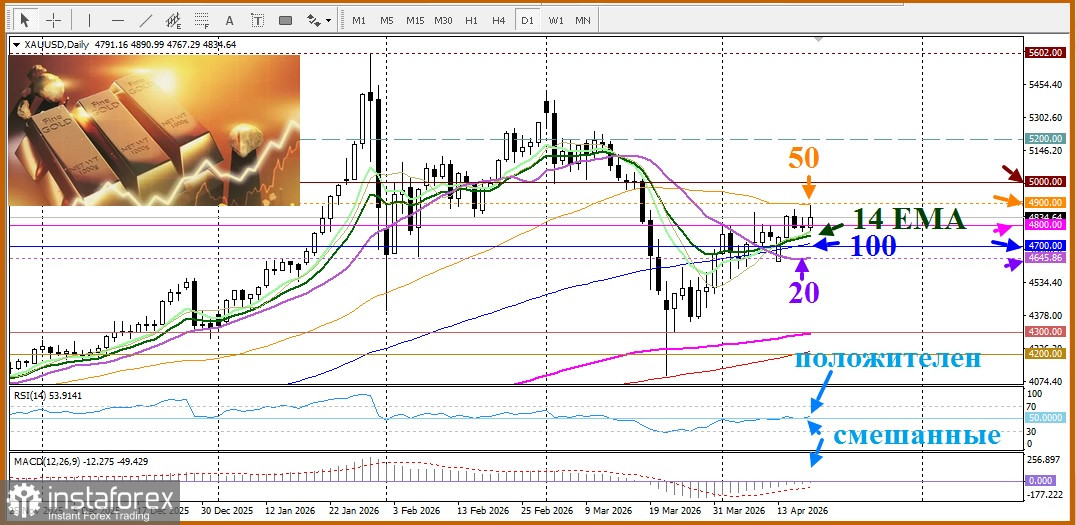Activate the crosshair tool
1076x525 pixels.
coord(54,20)
